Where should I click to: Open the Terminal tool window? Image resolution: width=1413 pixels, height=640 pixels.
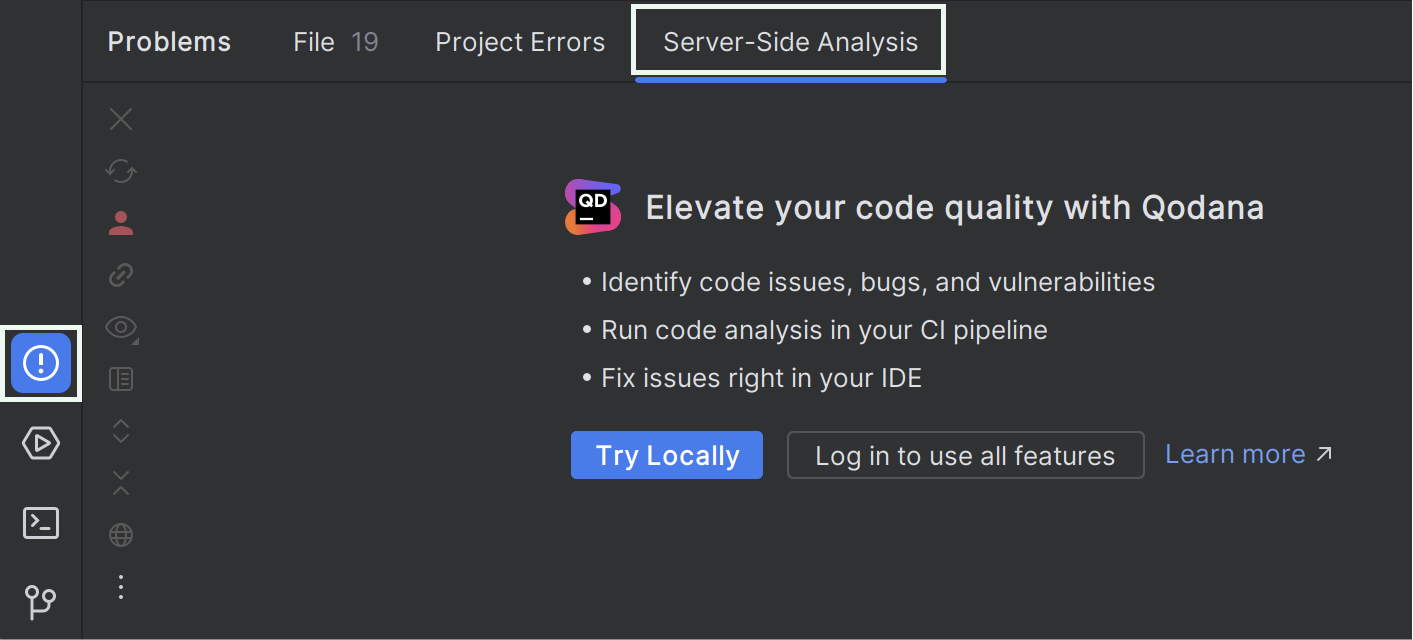point(40,523)
